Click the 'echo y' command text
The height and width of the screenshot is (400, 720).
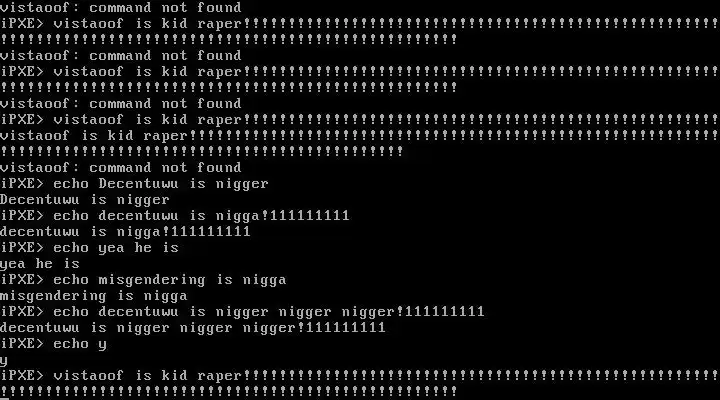(x=80, y=344)
